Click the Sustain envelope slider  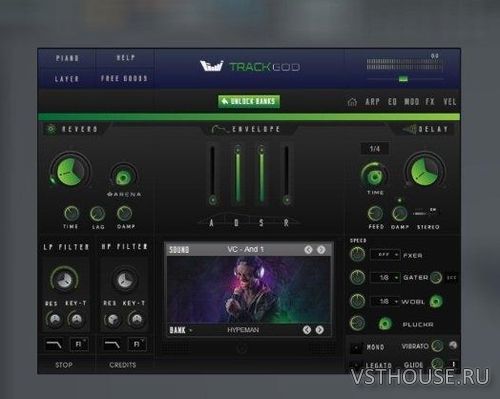262,175
